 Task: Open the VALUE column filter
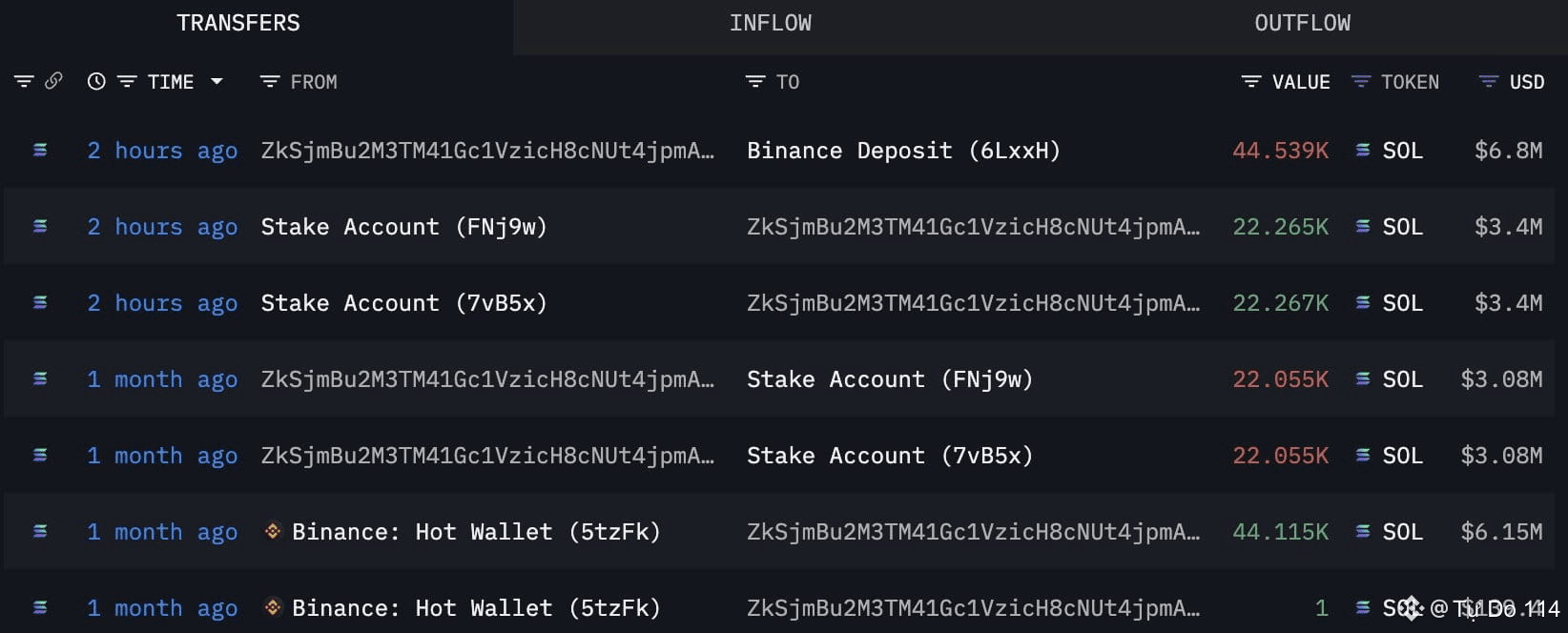point(1251,82)
